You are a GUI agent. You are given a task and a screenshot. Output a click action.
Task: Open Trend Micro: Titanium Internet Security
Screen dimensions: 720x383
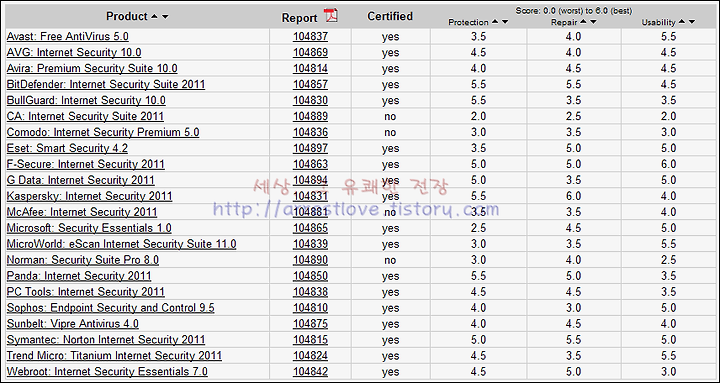[x=114, y=356]
